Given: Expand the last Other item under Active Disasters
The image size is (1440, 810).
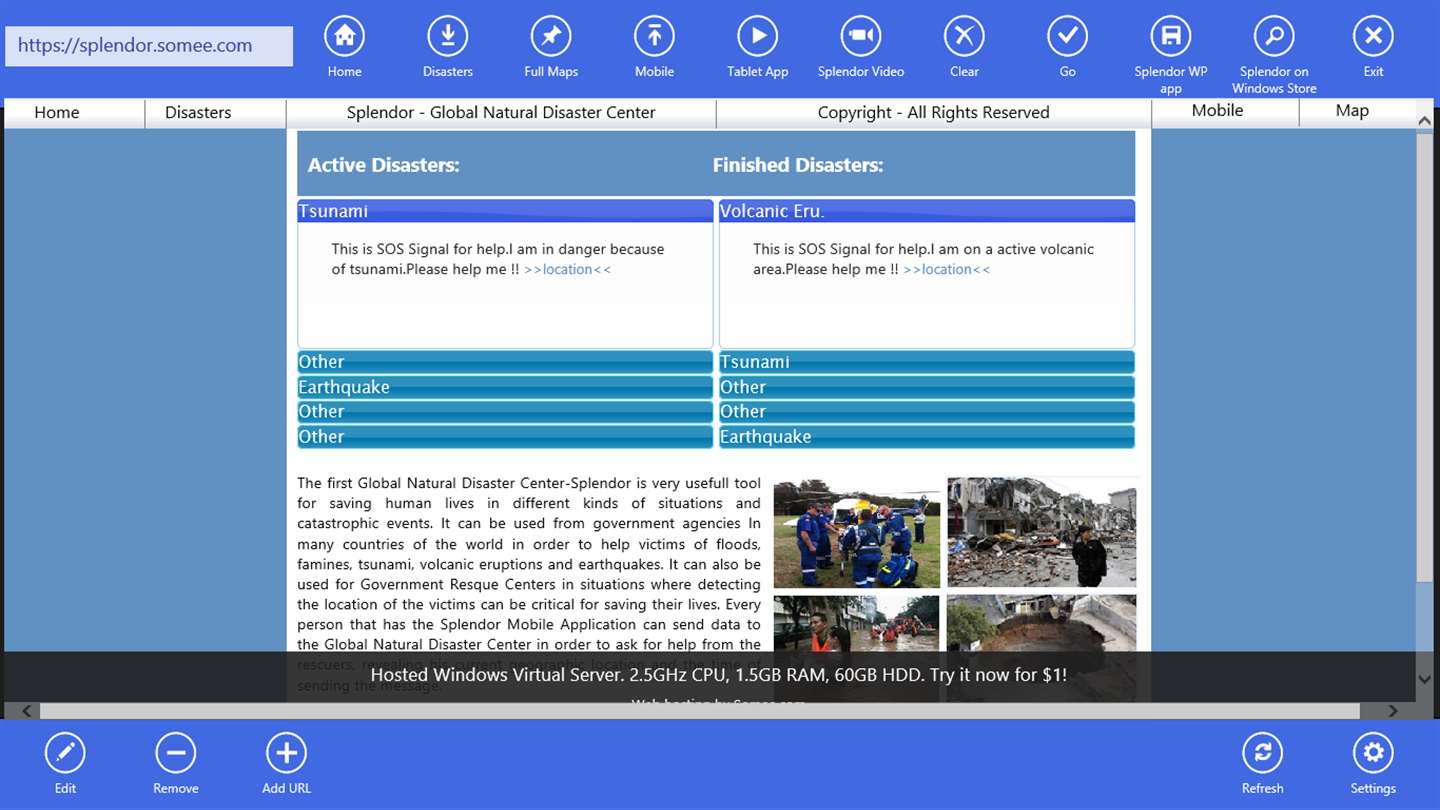Looking at the screenshot, I should (x=505, y=437).
